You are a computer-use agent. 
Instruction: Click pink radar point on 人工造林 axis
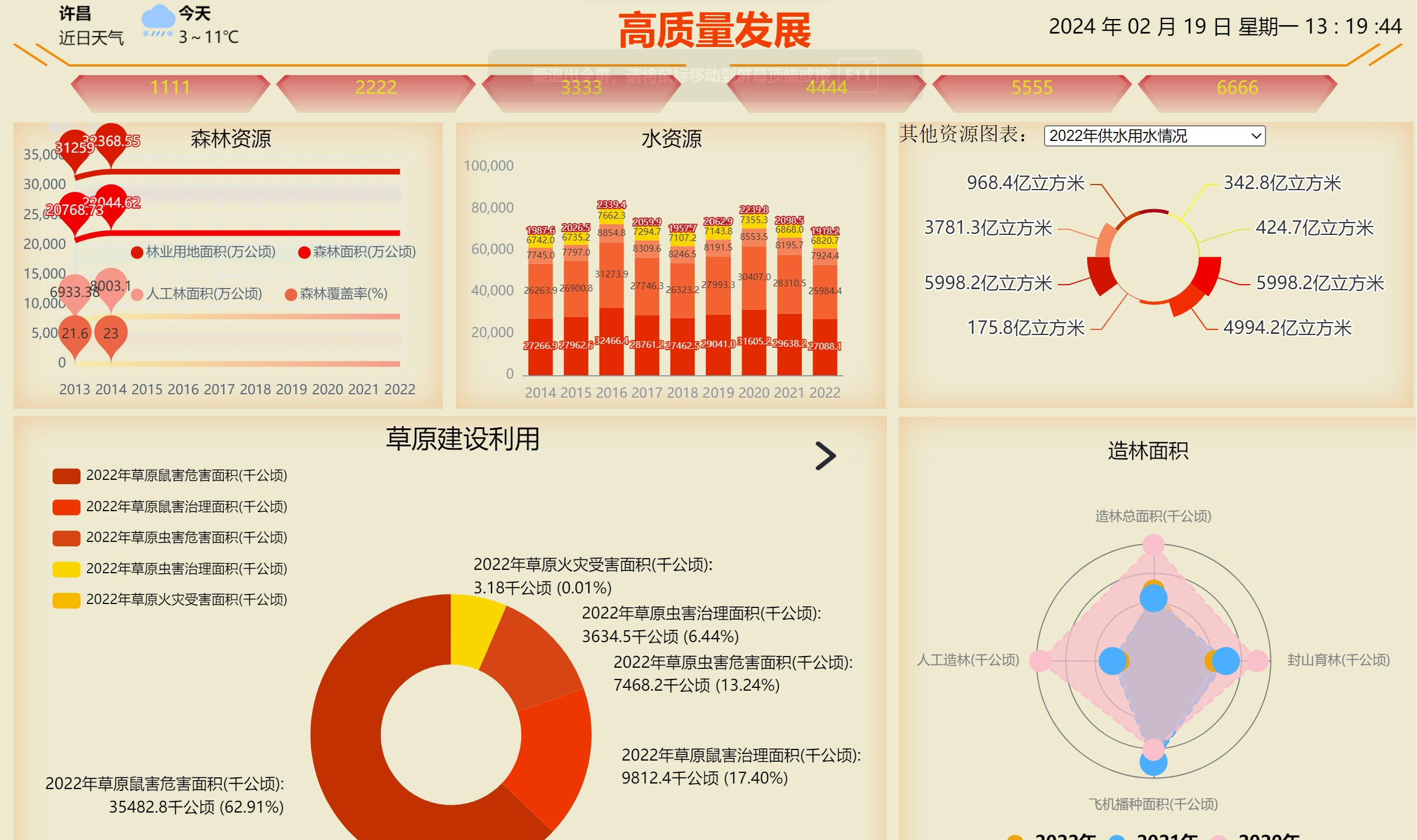coord(1040,660)
